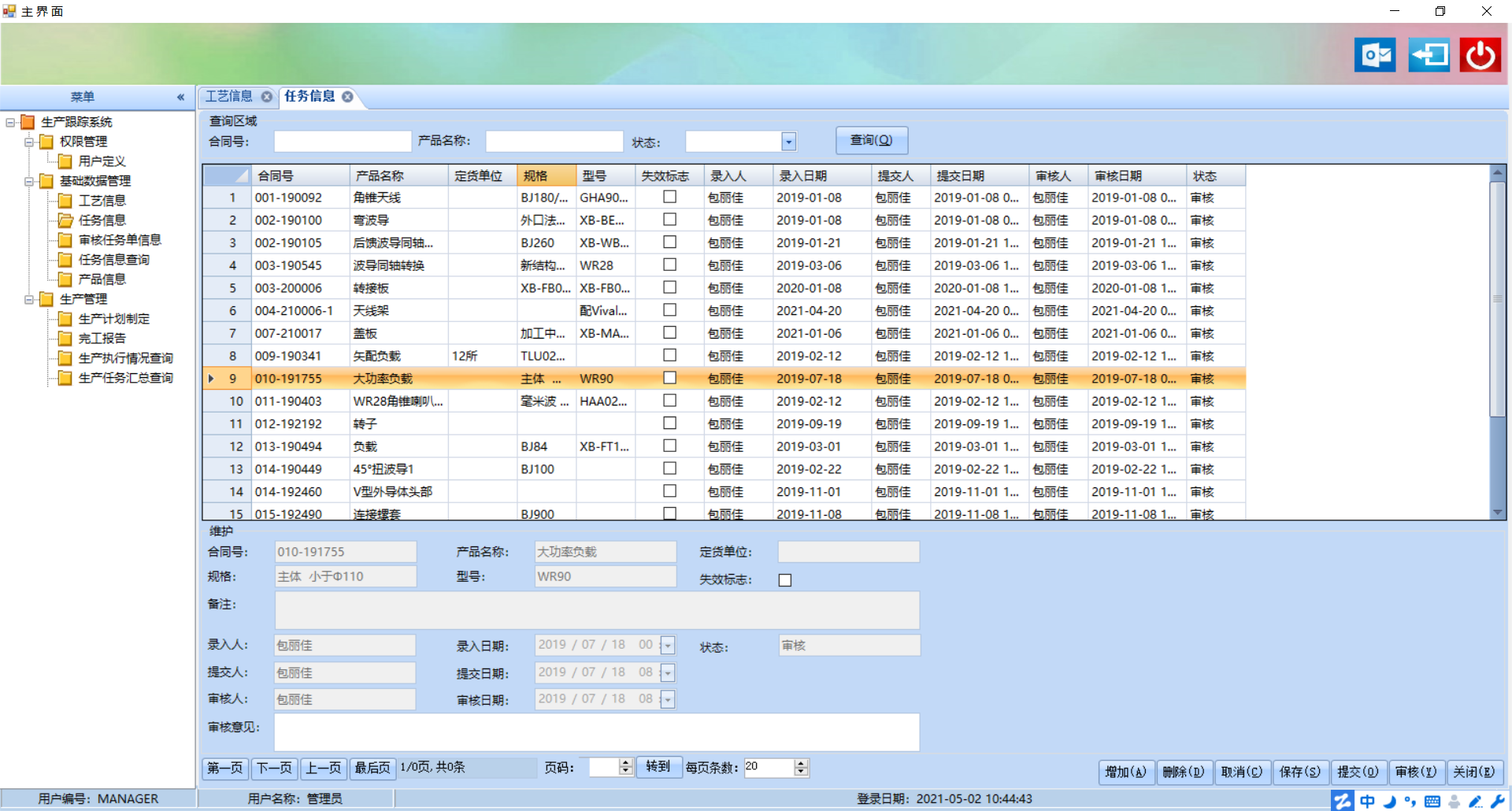Click the 增加(A) button
This screenshot has width=1512, height=811.
pyautogui.click(x=1126, y=772)
